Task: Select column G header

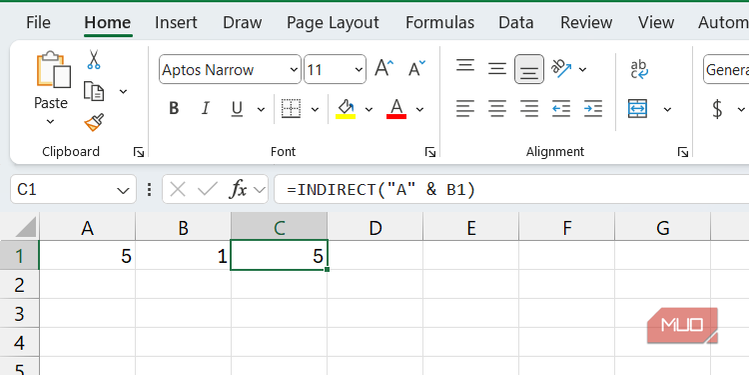Action: coord(663,228)
